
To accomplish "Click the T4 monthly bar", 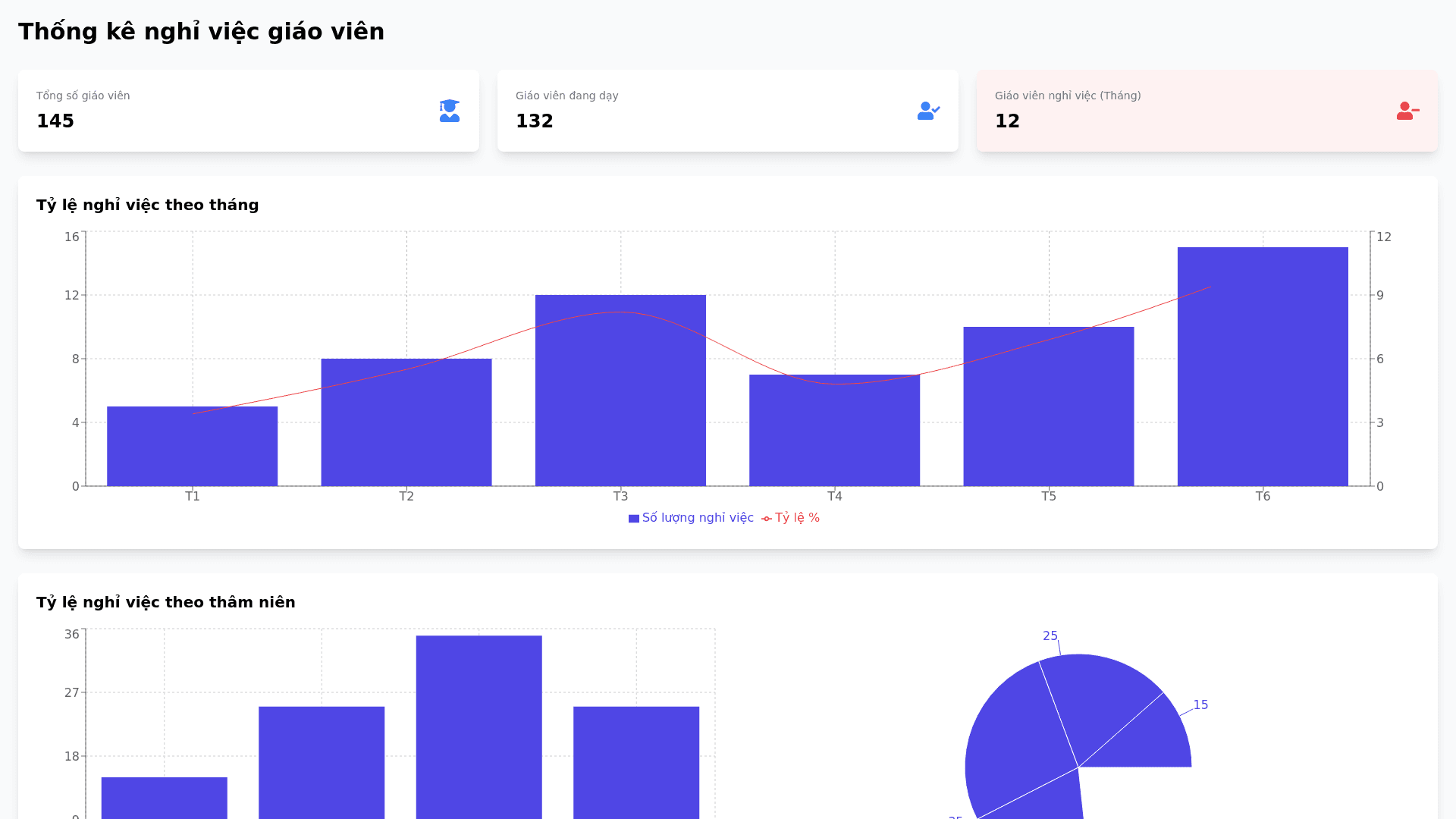I will point(834,430).
